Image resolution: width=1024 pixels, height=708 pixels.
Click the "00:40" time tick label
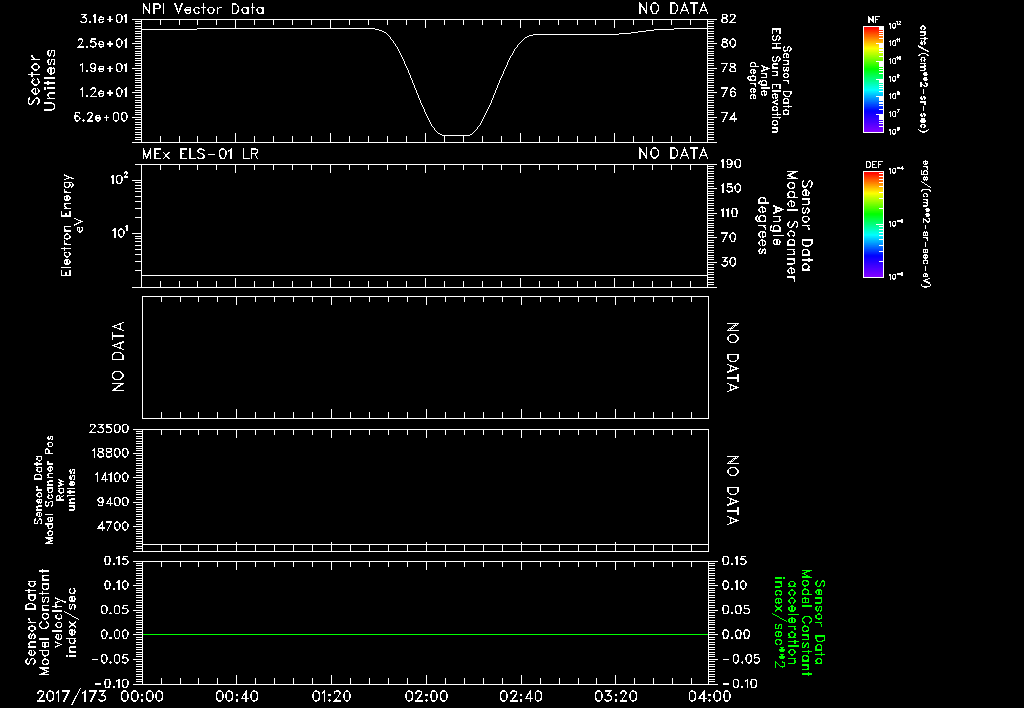(x=236, y=696)
